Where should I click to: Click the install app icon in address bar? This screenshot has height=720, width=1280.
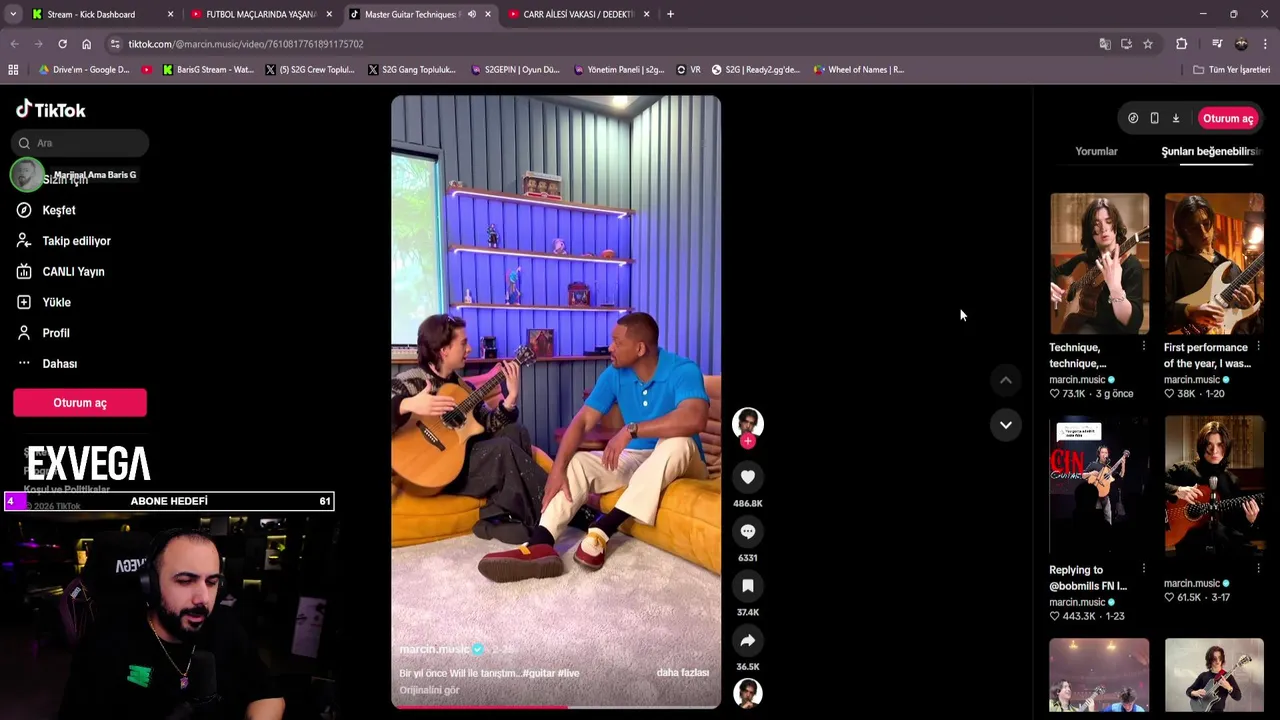coord(1126,44)
